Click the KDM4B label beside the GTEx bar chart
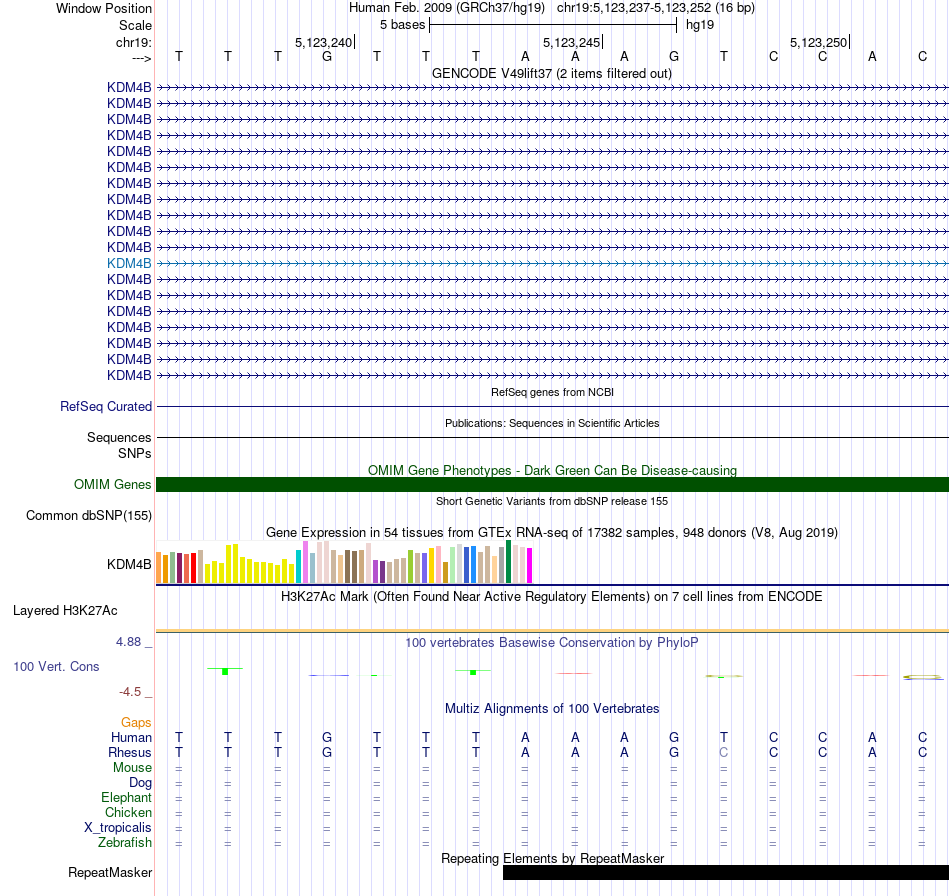 129,565
